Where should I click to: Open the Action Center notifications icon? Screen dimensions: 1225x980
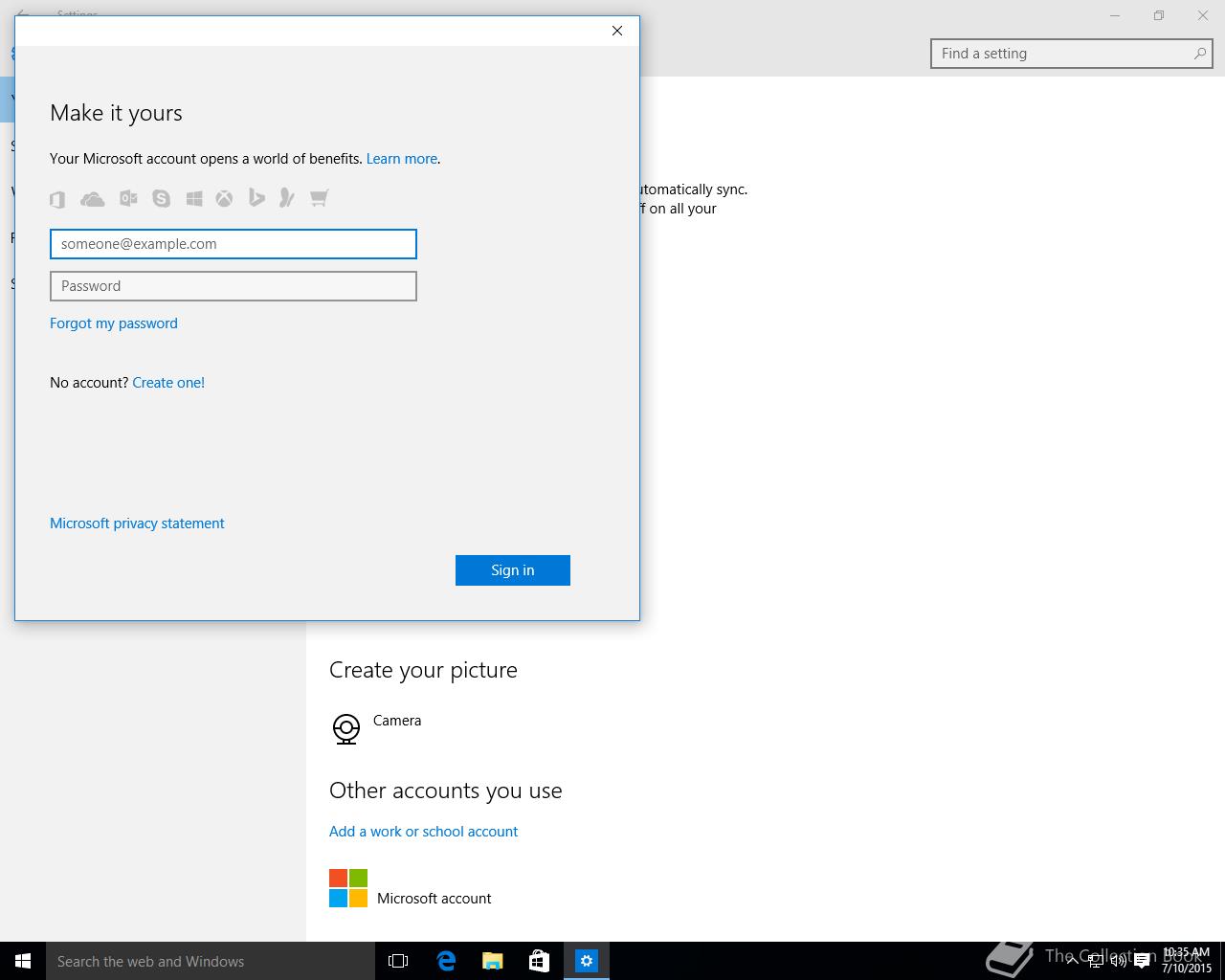[1141, 961]
